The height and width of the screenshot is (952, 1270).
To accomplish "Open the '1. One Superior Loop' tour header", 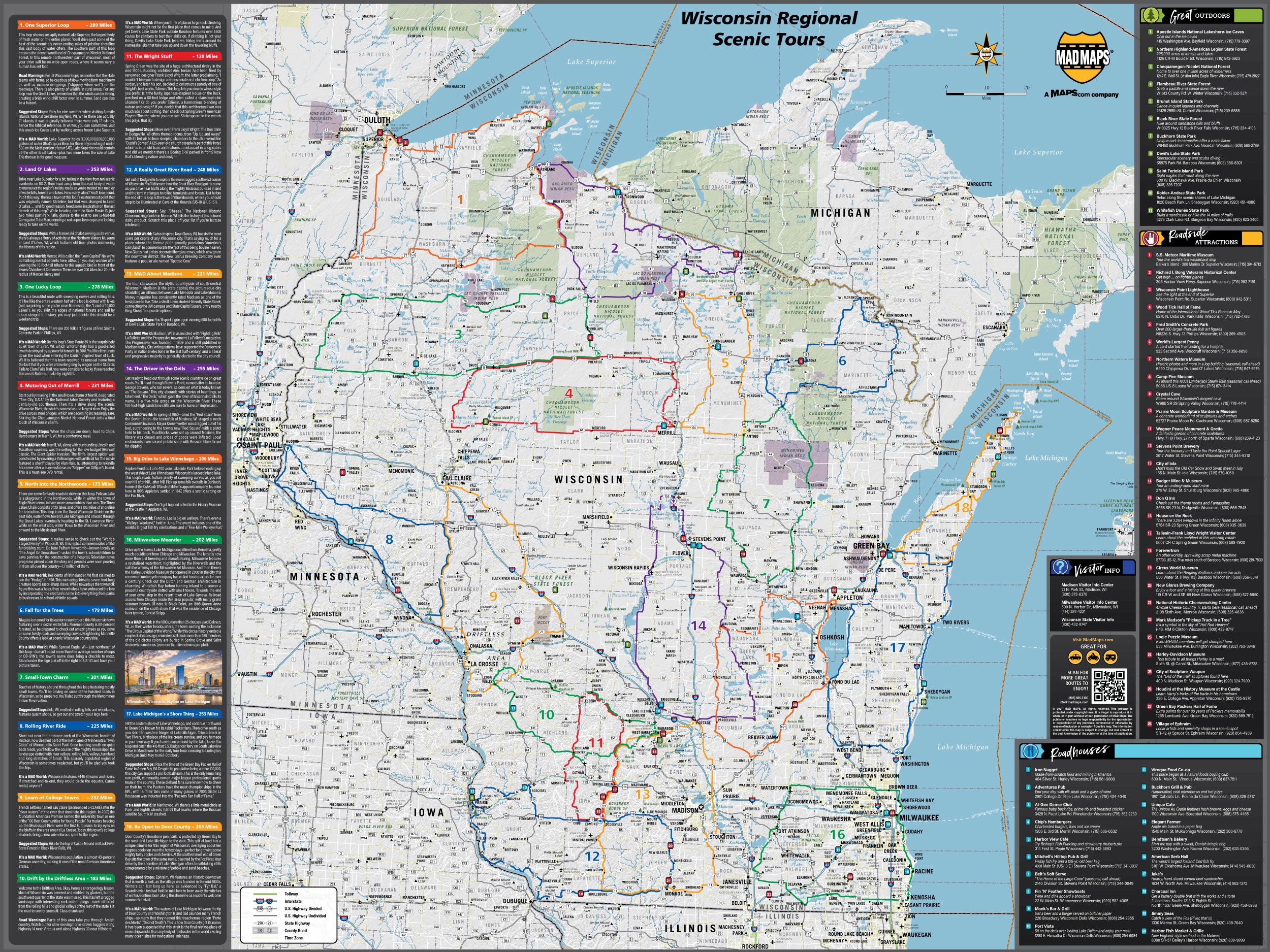I will tap(66, 25).
